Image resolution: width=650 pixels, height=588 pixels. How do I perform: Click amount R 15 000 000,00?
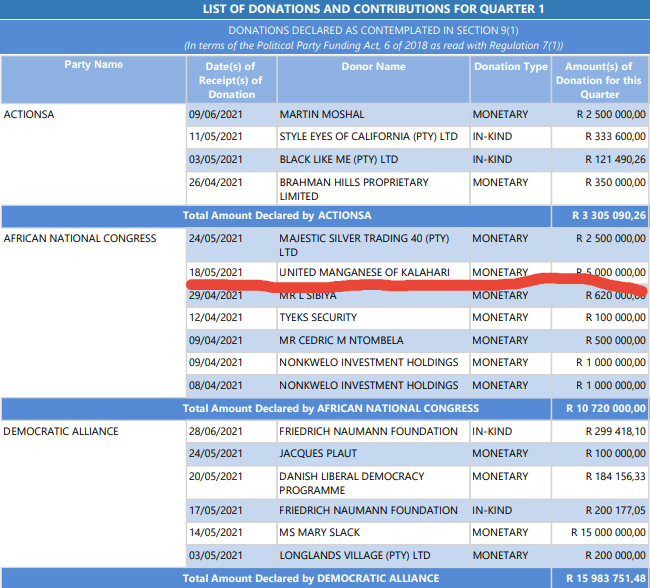(x=608, y=532)
